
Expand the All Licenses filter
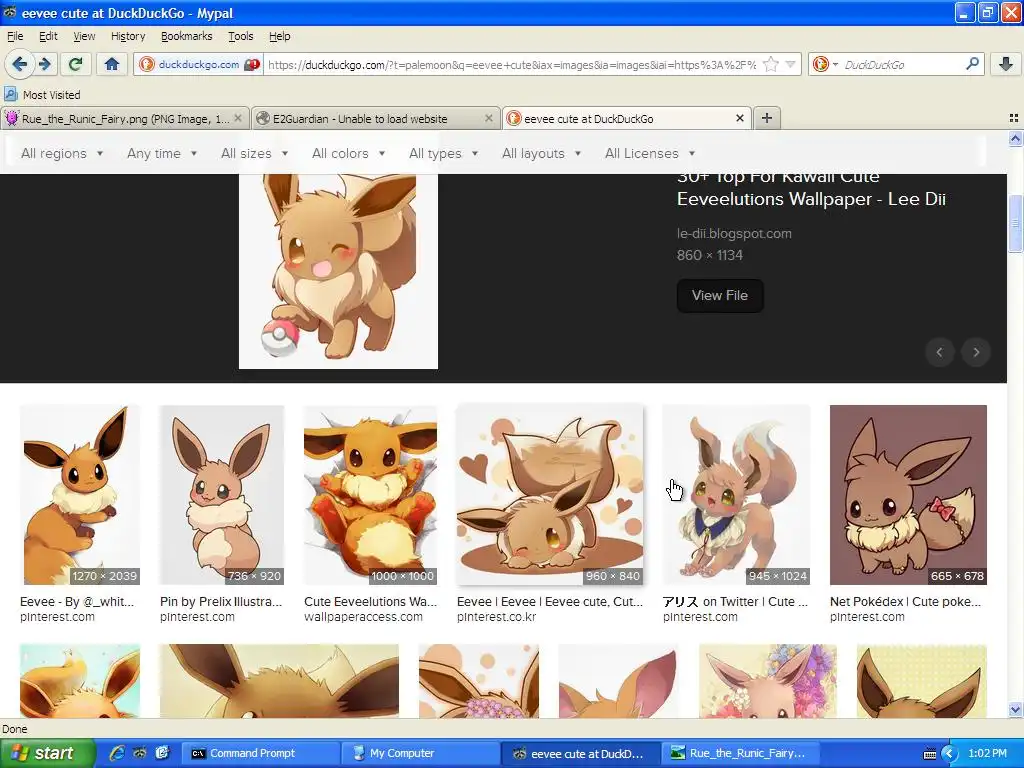point(650,153)
